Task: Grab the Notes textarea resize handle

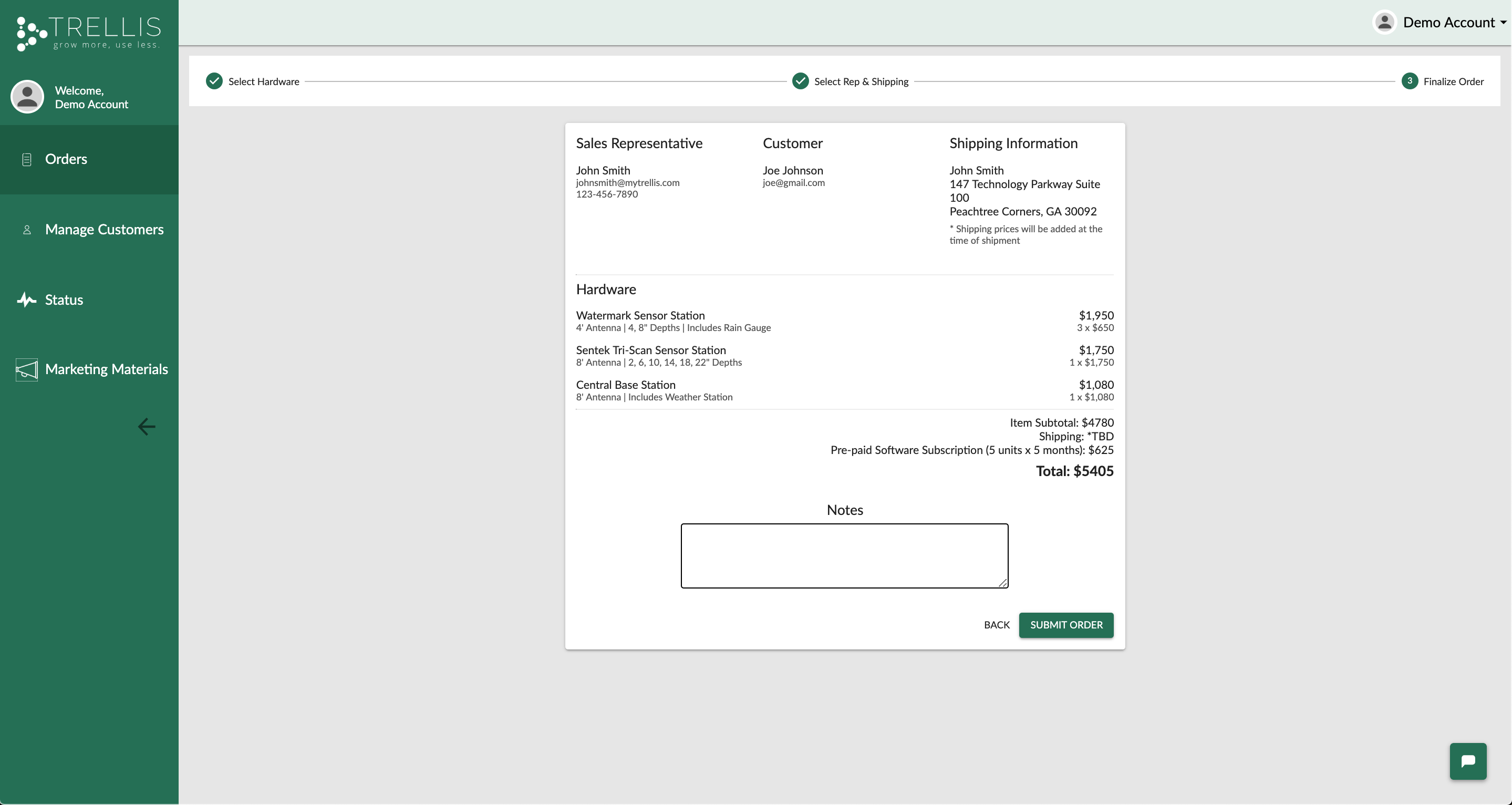Action: point(1002,582)
